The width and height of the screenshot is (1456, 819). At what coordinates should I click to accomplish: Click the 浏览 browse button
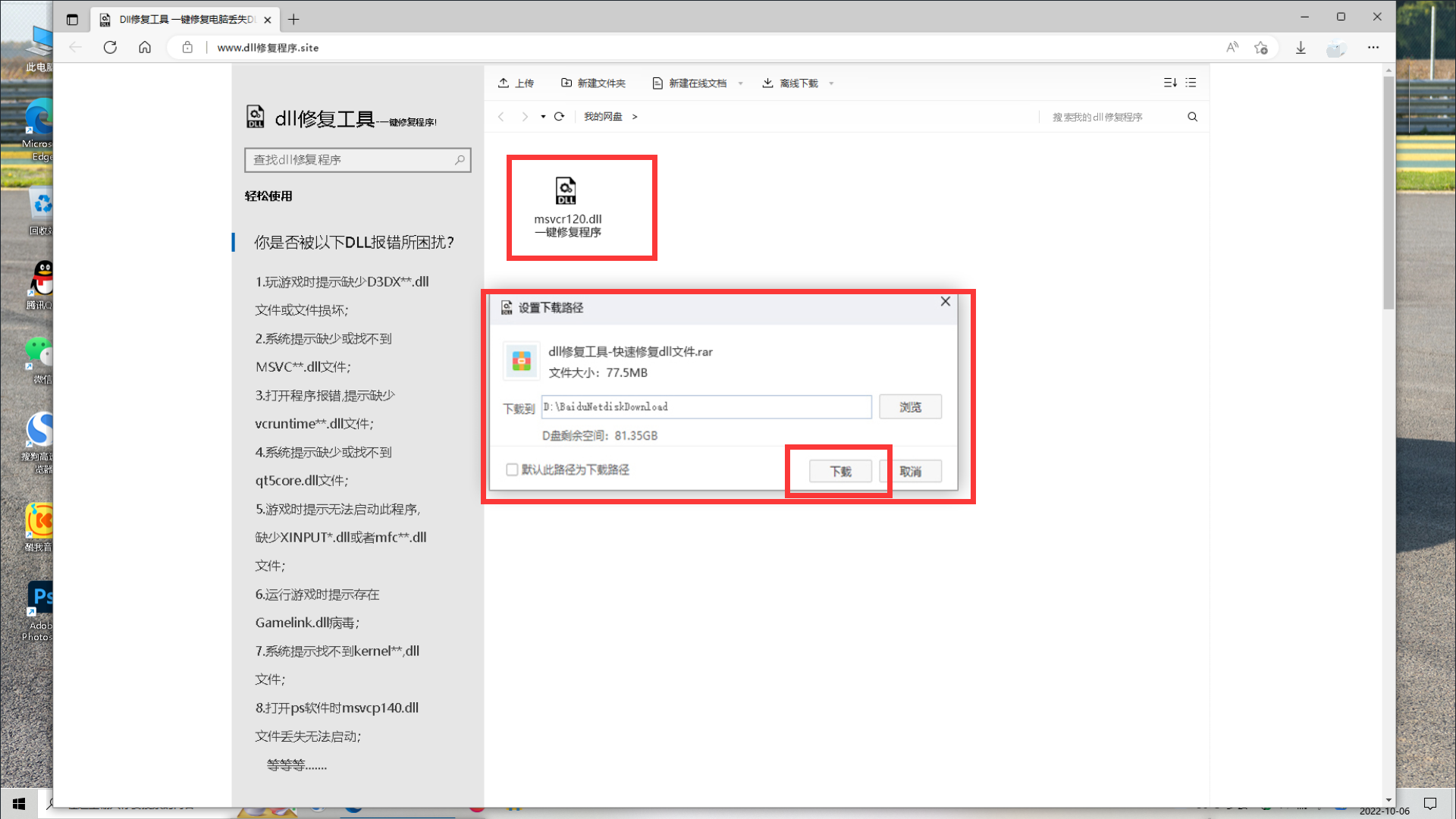pyautogui.click(x=910, y=407)
